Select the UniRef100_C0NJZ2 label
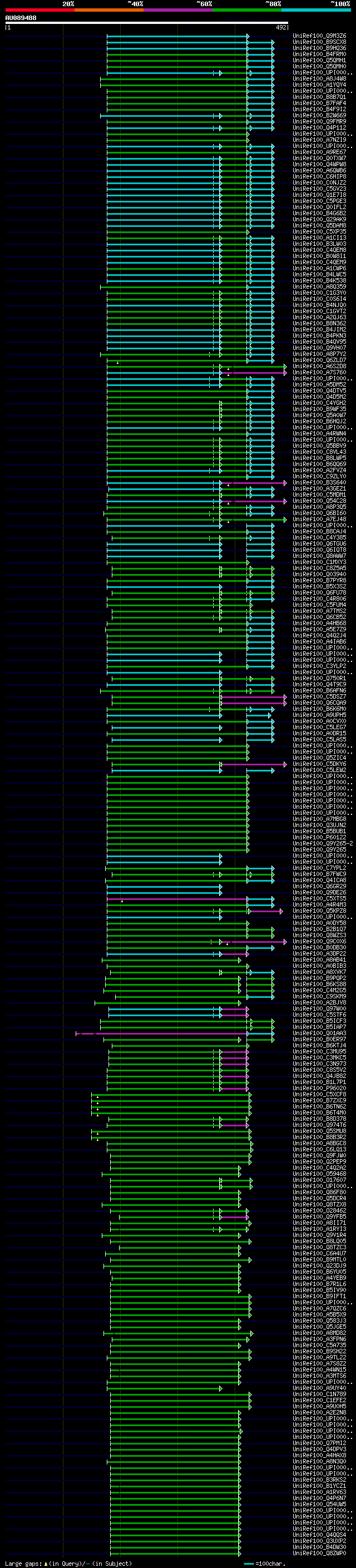The image size is (356, 1568). click(319, 182)
